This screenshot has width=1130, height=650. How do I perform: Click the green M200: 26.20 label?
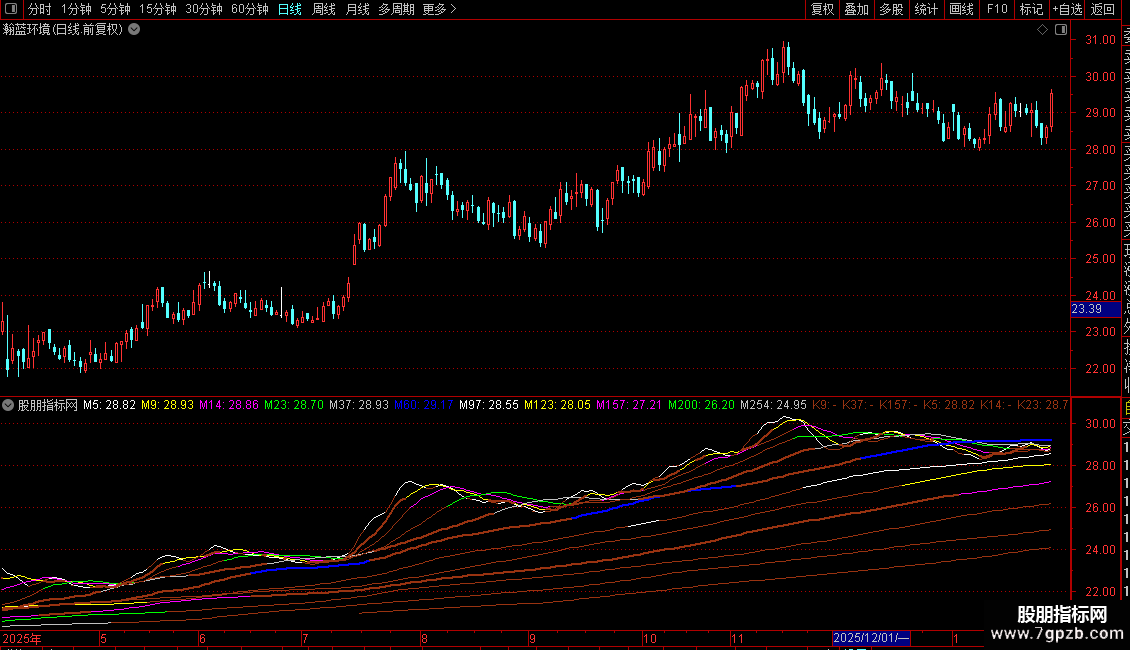701,405
